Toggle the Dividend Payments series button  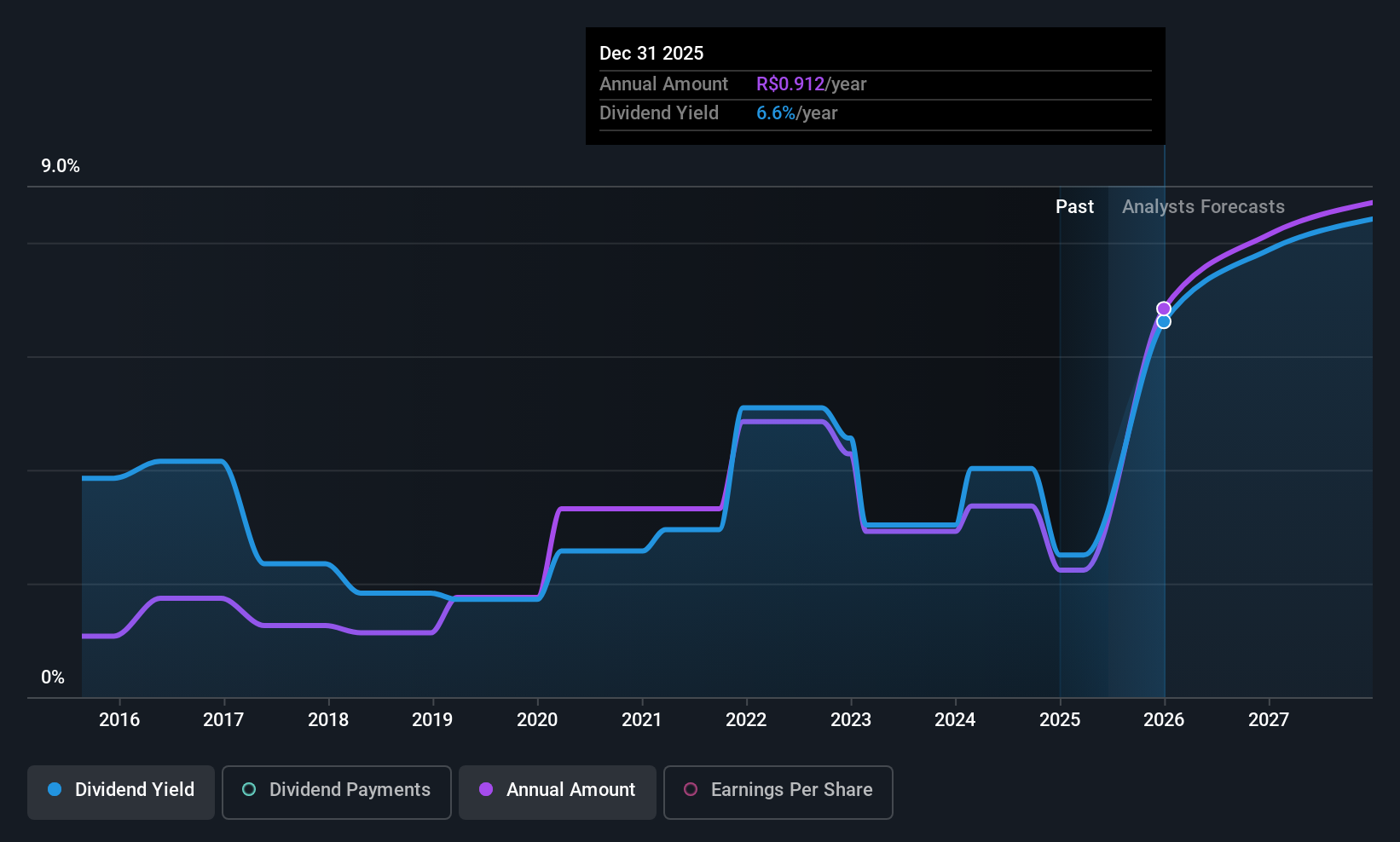[337, 793]
